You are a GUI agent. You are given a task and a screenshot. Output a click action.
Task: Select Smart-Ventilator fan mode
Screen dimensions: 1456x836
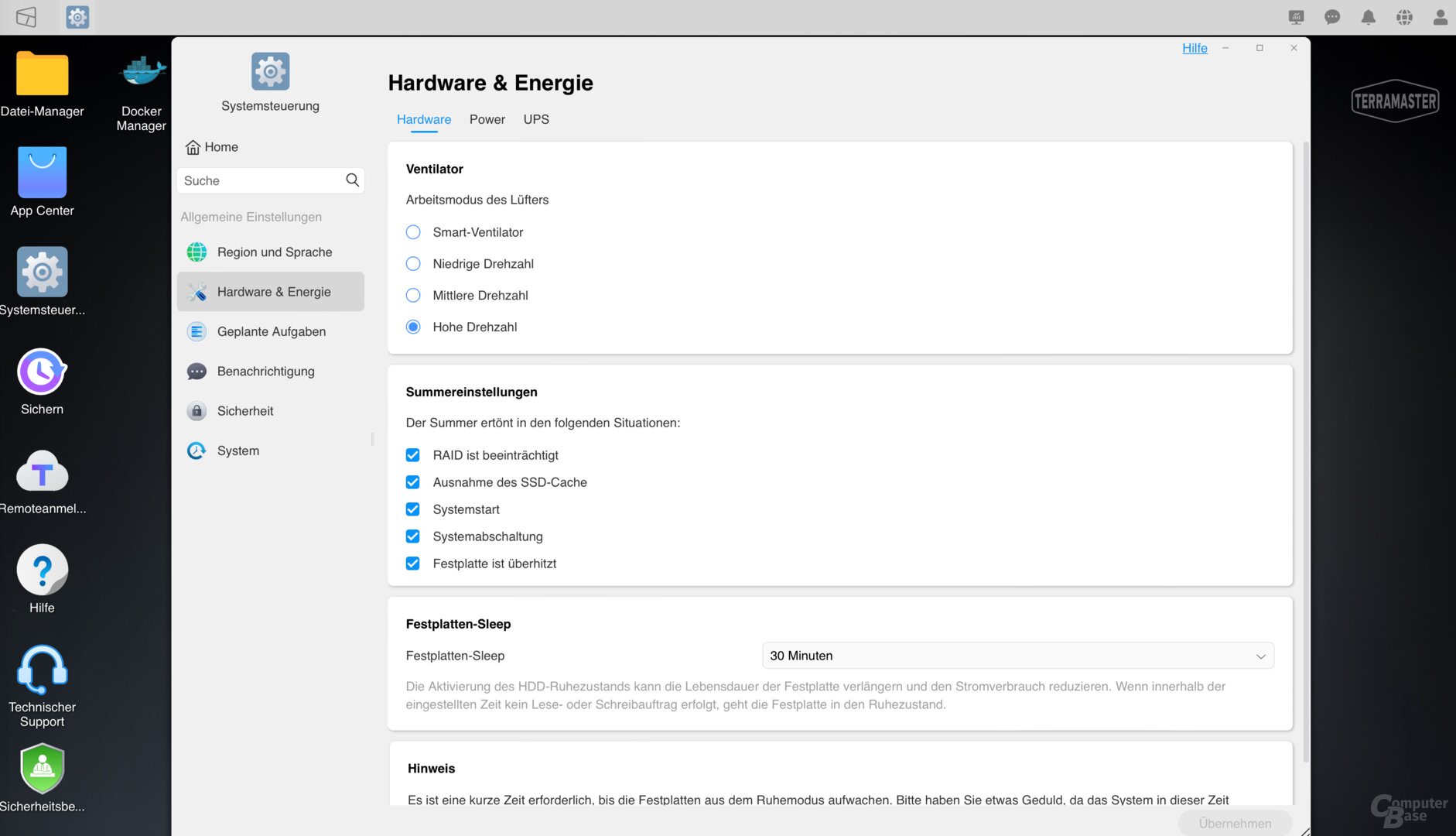413,232
